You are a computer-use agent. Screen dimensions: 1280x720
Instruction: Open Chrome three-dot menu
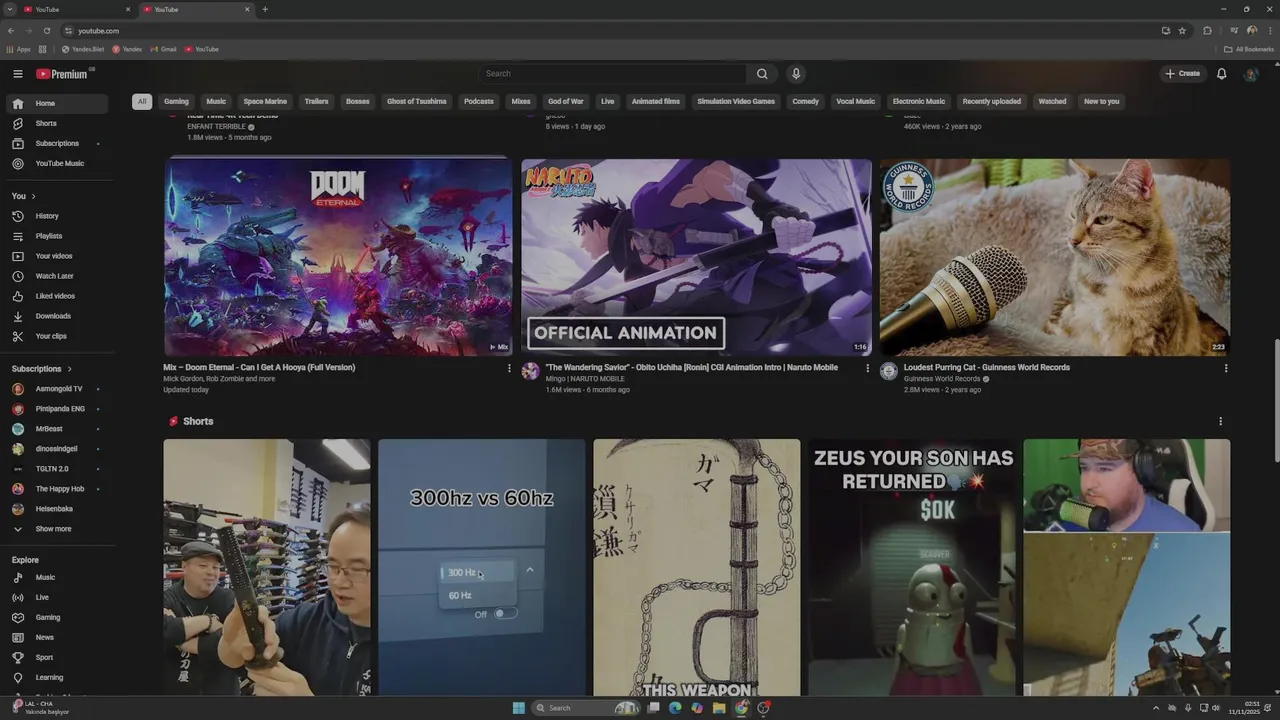[x=1268, y=31]
